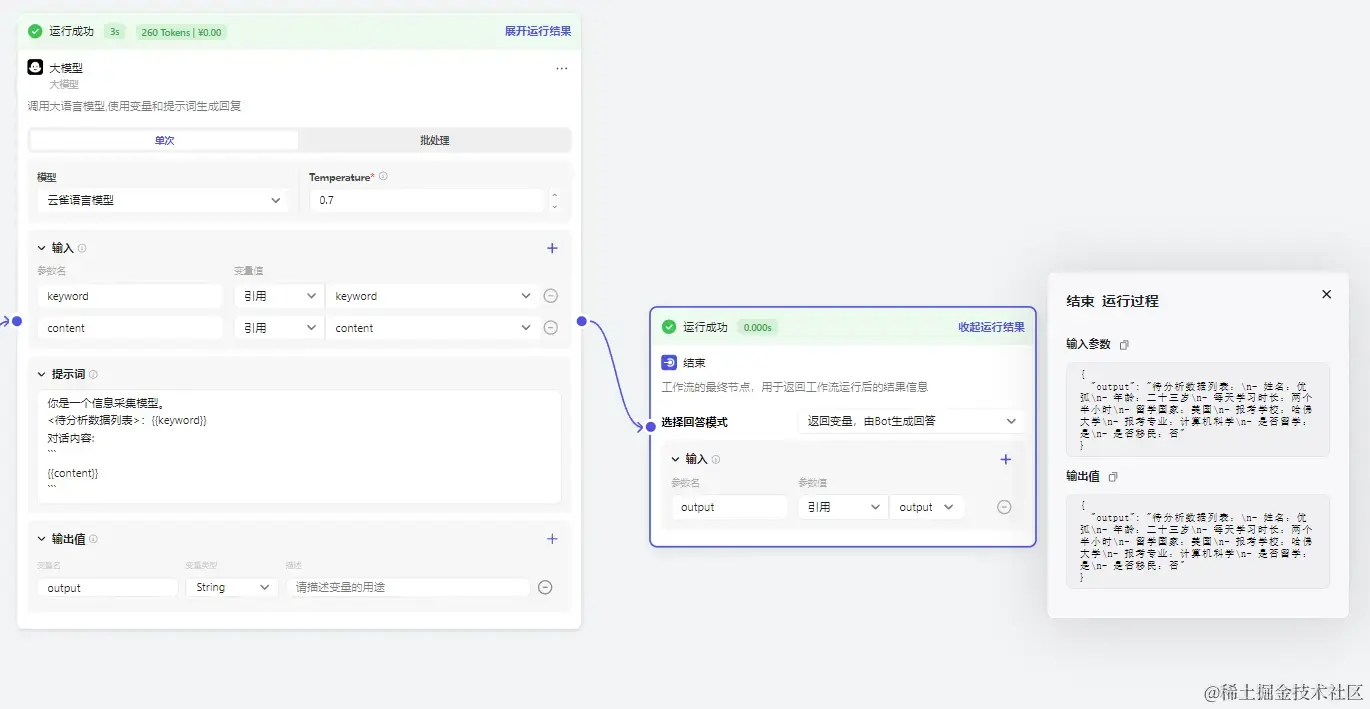
Task: Add a new output variable in 大模型 node
Action: pos(552,539)
